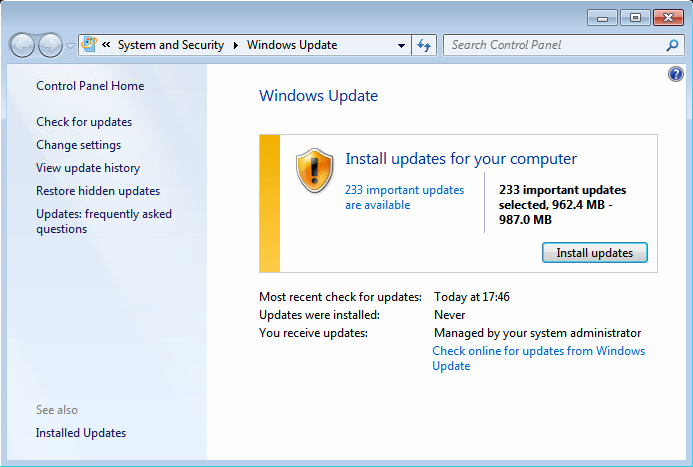The height and width of the screenshot is (467, 693).
Task: Open Updates: frequently asked questions
Action: 104,221
